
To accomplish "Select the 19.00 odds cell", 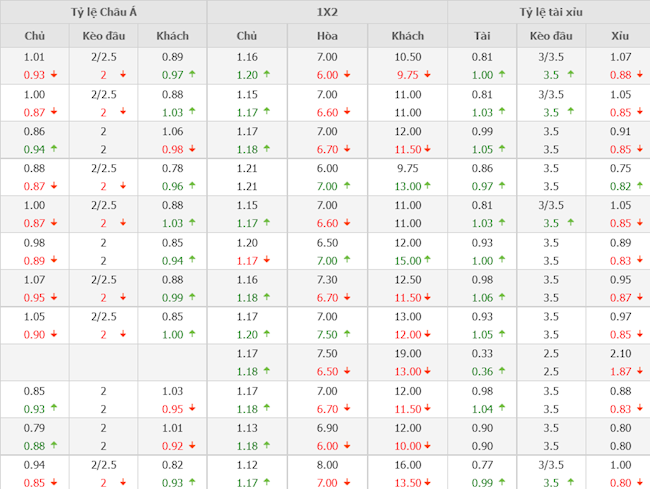I will [x=407, y=353].
